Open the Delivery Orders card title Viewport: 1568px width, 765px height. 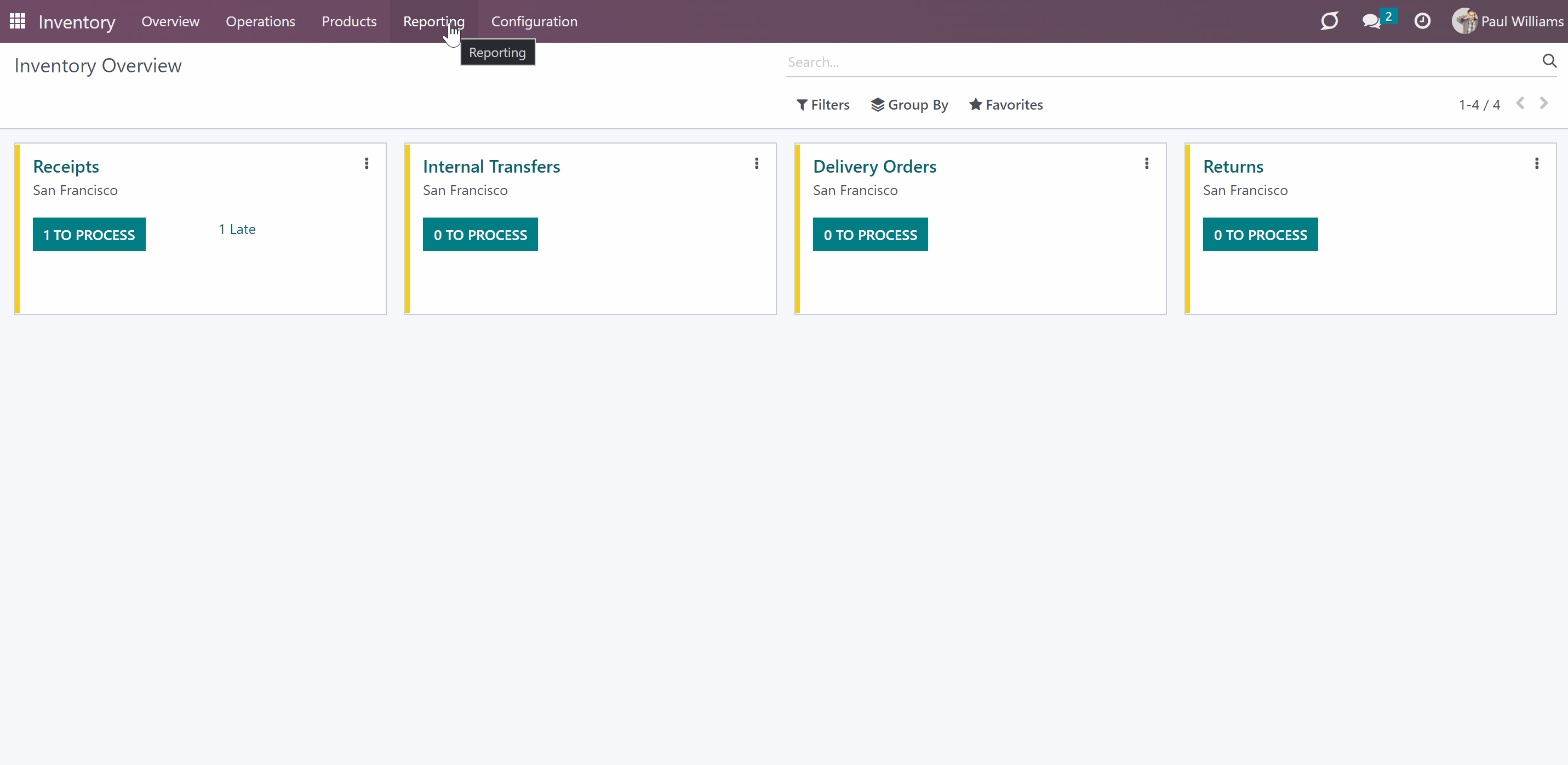tap(875, 166)
